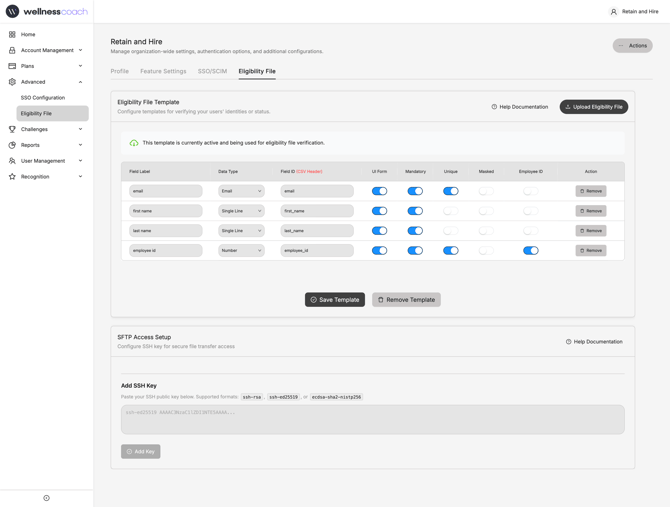Click the Plans card icon
Image resolution: width=670 pixels, height=507 pixels.
coord(12,66)
